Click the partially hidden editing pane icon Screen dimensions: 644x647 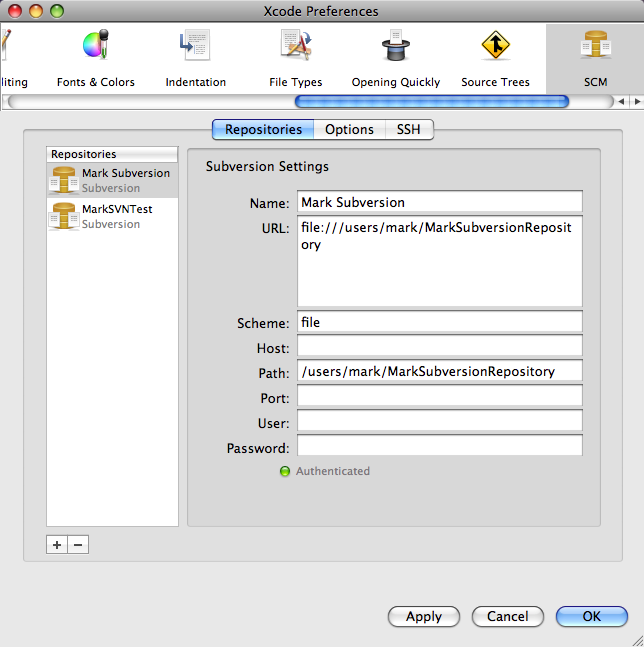[x=6, y=45]
